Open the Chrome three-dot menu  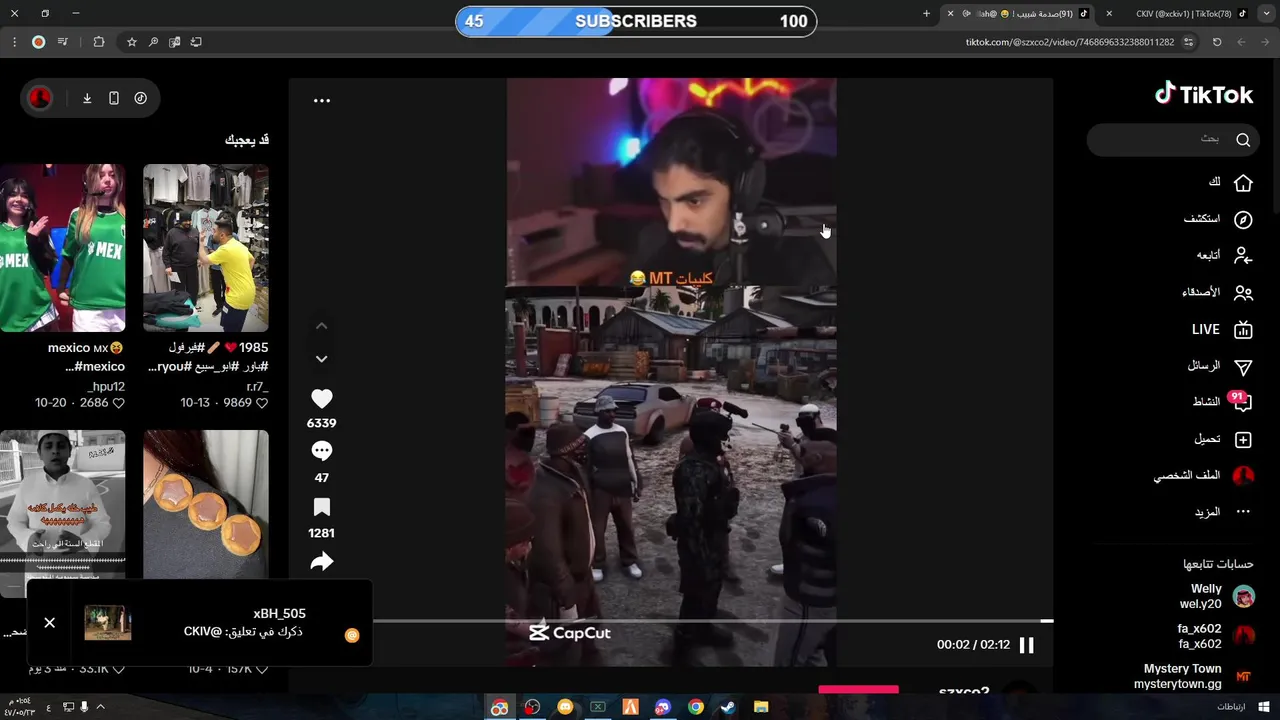coord(14,42)
